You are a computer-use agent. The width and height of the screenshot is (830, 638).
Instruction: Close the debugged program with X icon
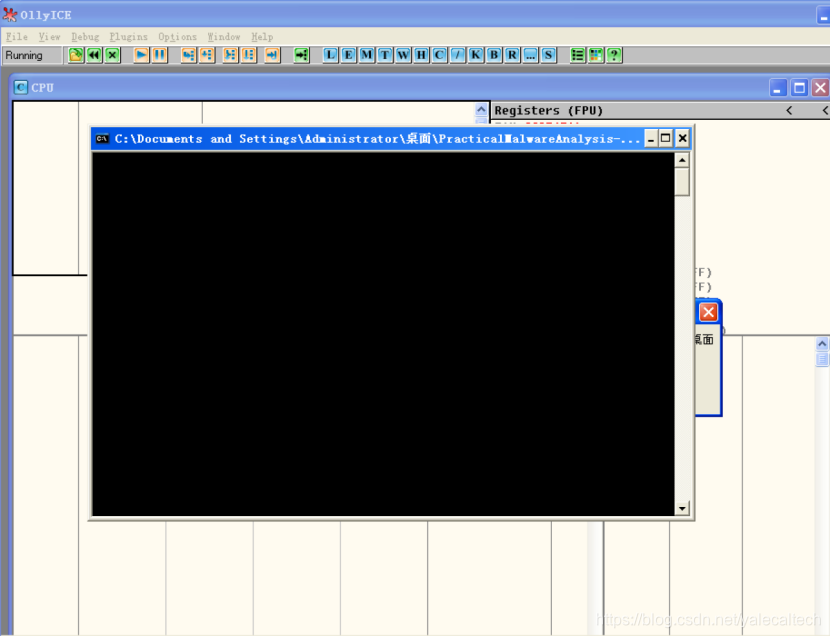tap(113, 55)
